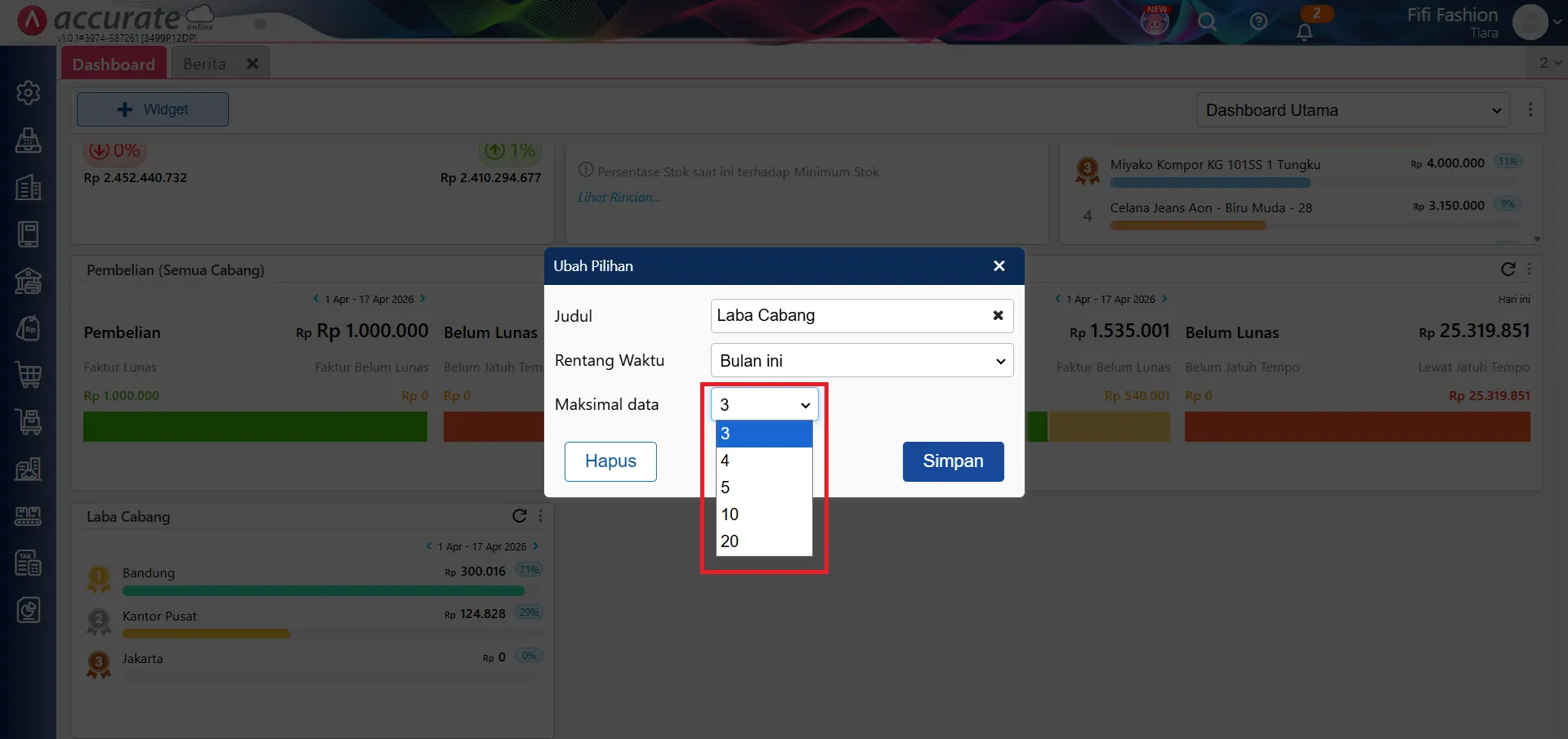
Task: Click the Hapus button
Action: pos(610,461)
